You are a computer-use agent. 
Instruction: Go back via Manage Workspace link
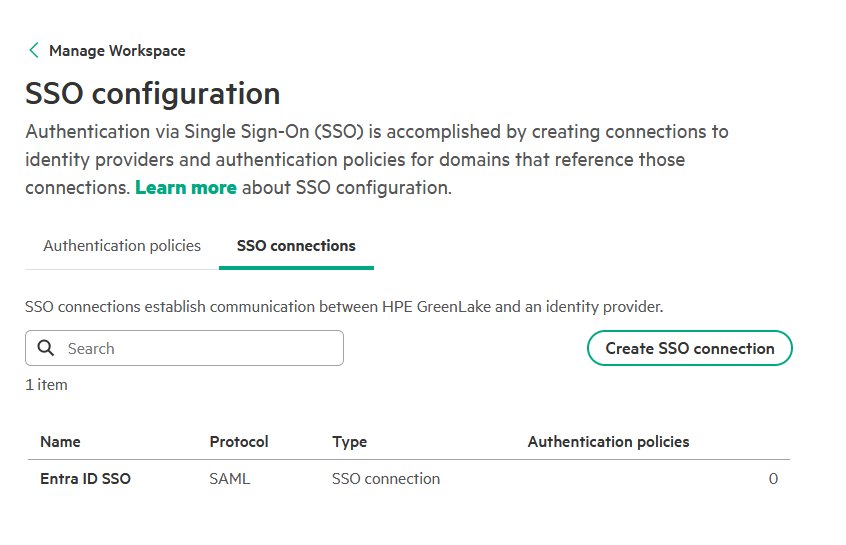(116, 51)
